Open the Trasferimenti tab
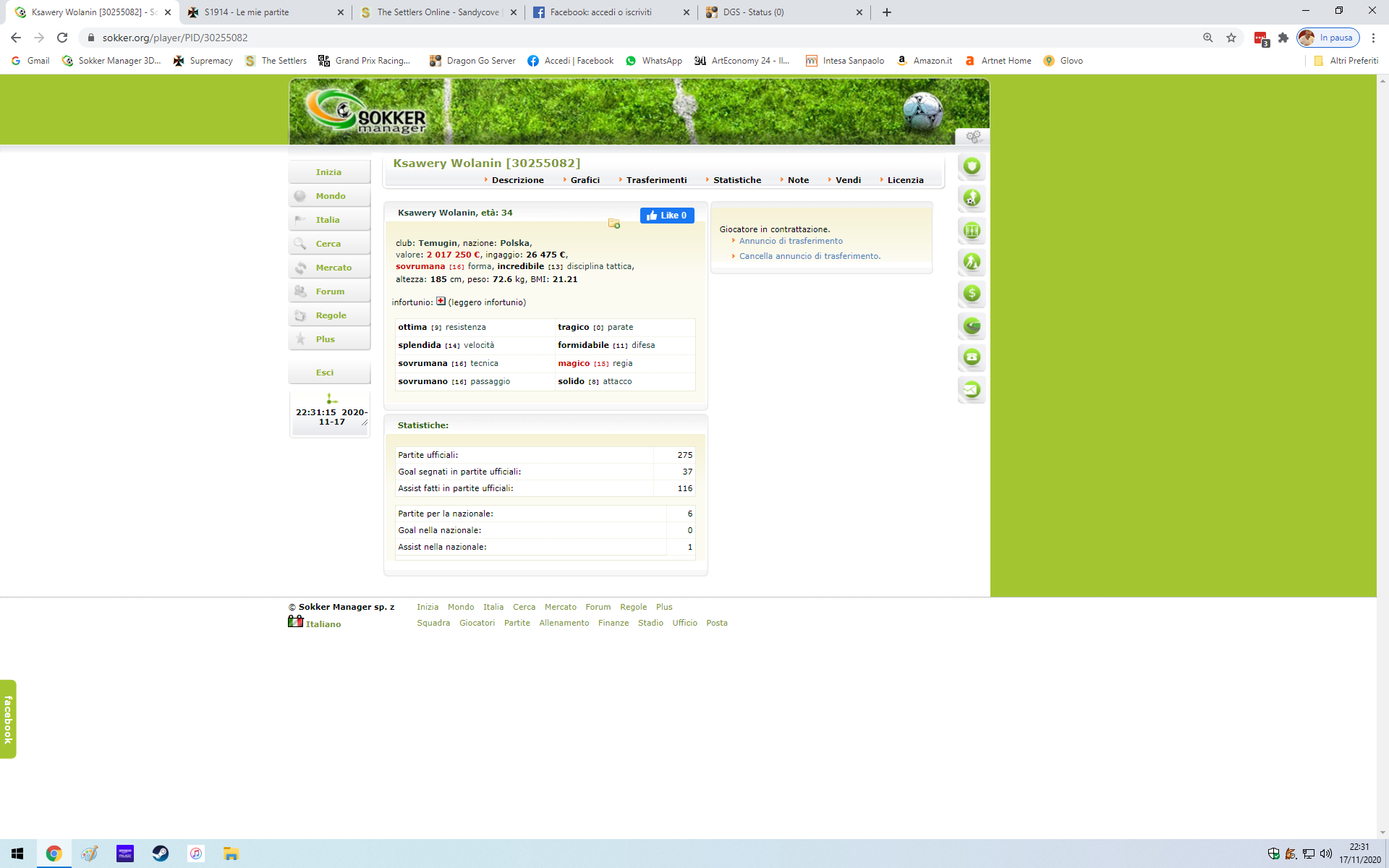Viewport: 1389px width, 868px height. [x=655, y=180]
